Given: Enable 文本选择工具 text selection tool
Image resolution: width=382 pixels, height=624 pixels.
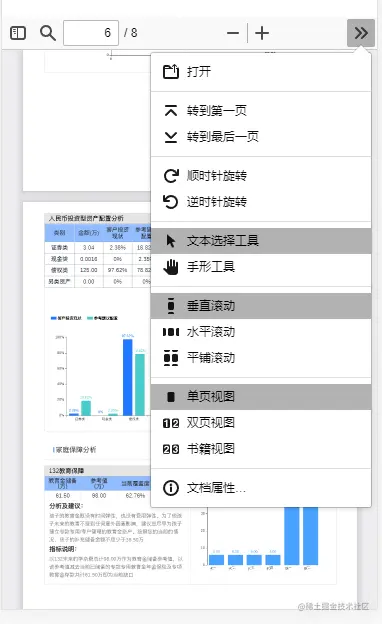Looking at the screenshot, I should point(261,241).
